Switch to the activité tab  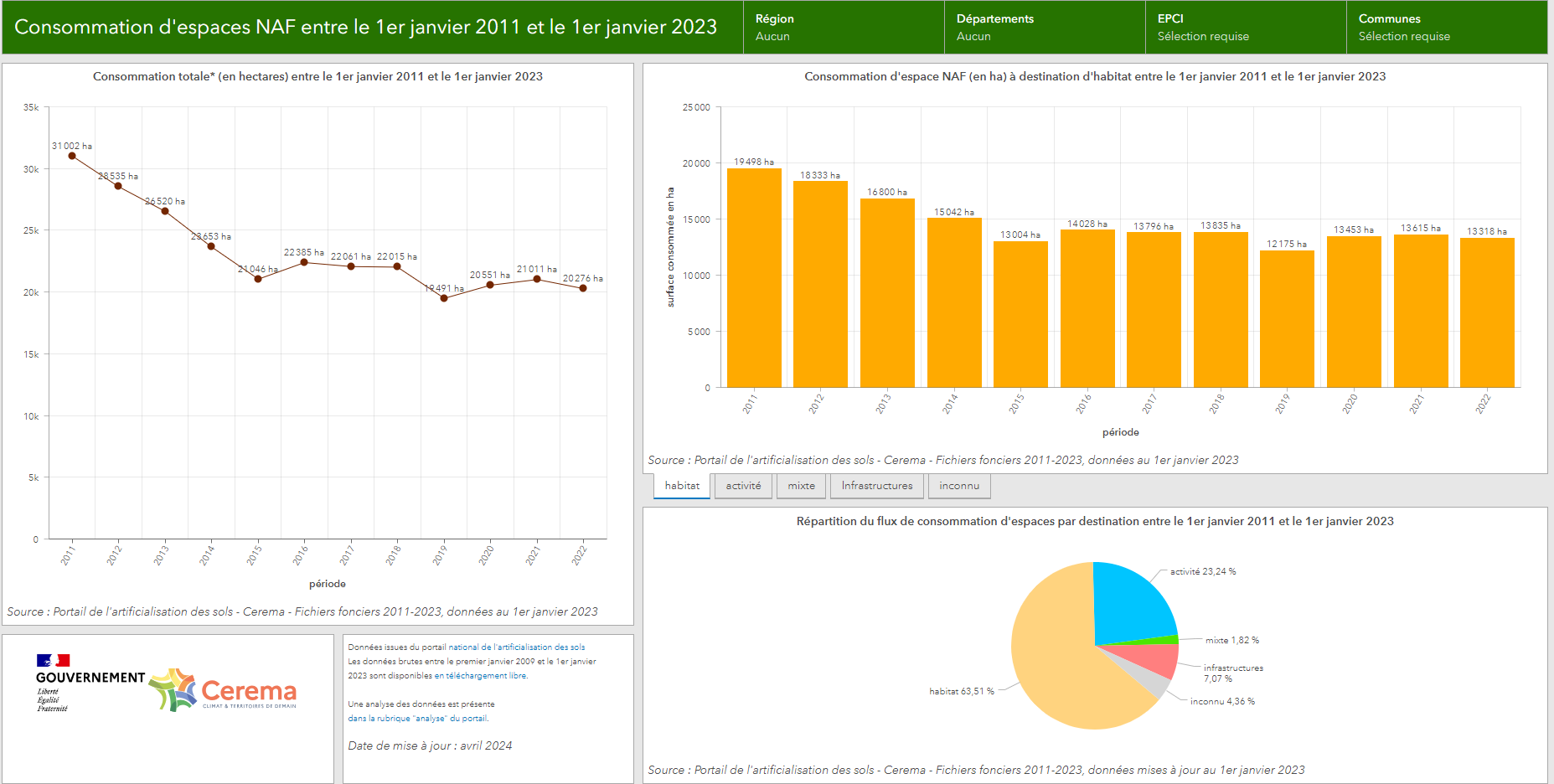(743, 486)
